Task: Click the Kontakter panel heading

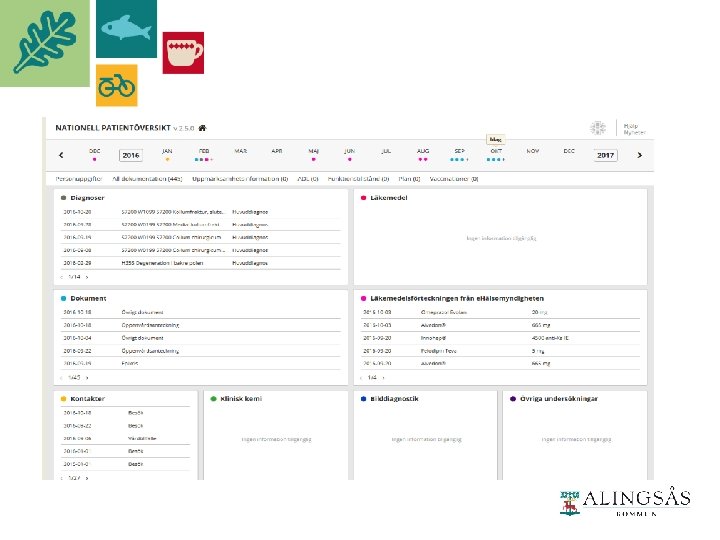Action: tap(87, 399)
